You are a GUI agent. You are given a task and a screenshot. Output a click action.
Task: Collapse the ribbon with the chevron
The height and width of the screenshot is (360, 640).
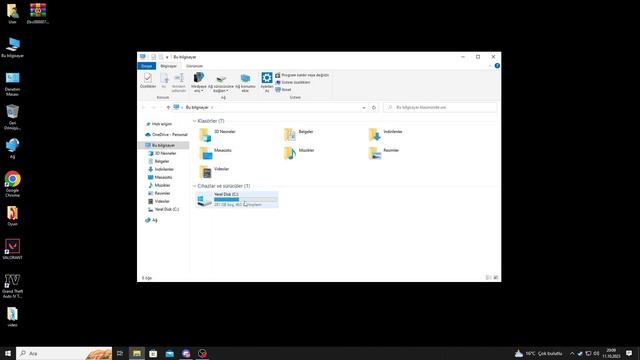pyautogui.click(x=490, y=66)
